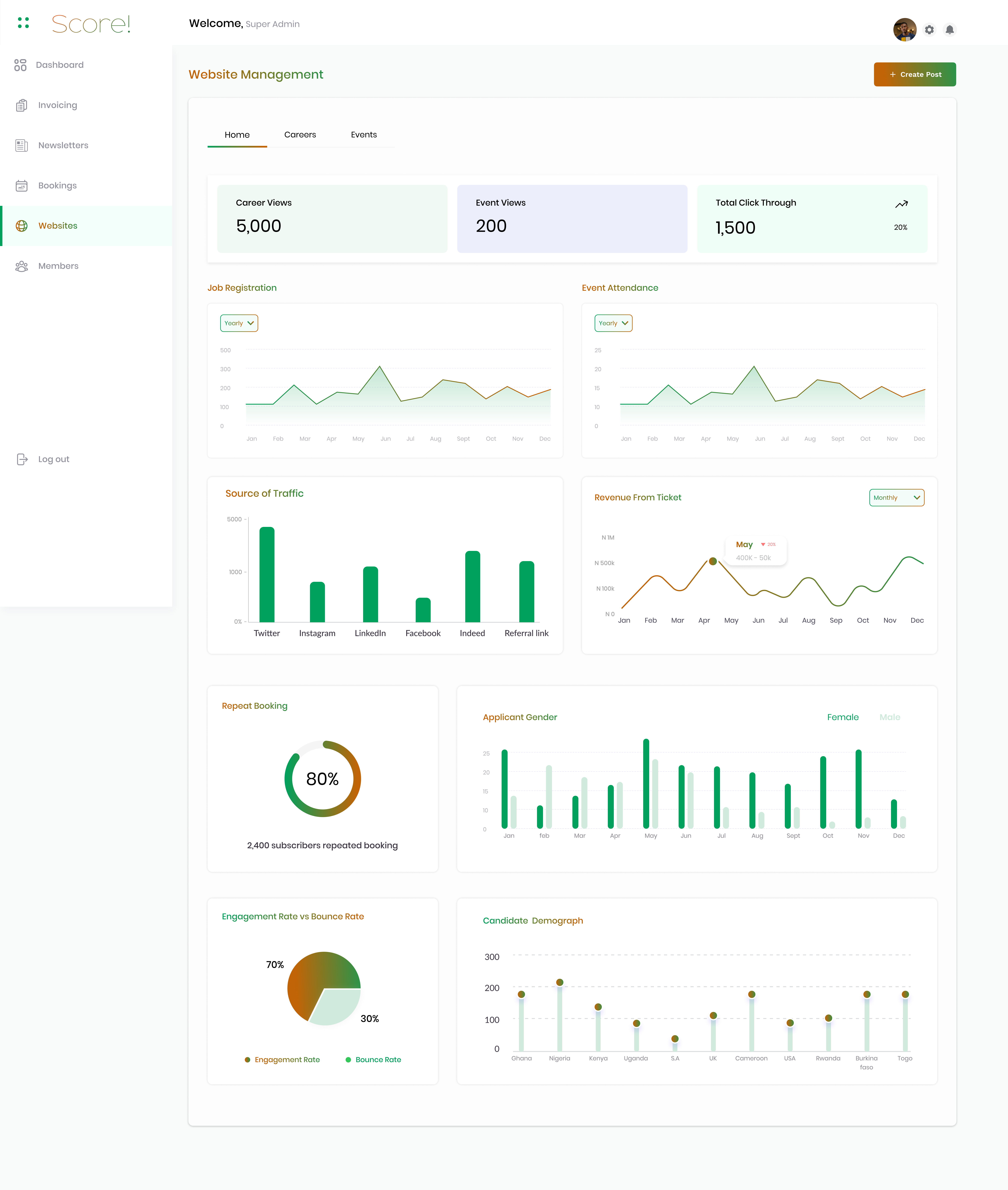Click the Websites globe icon
Screen dimensions: 1008x1190
click(22, 226)
